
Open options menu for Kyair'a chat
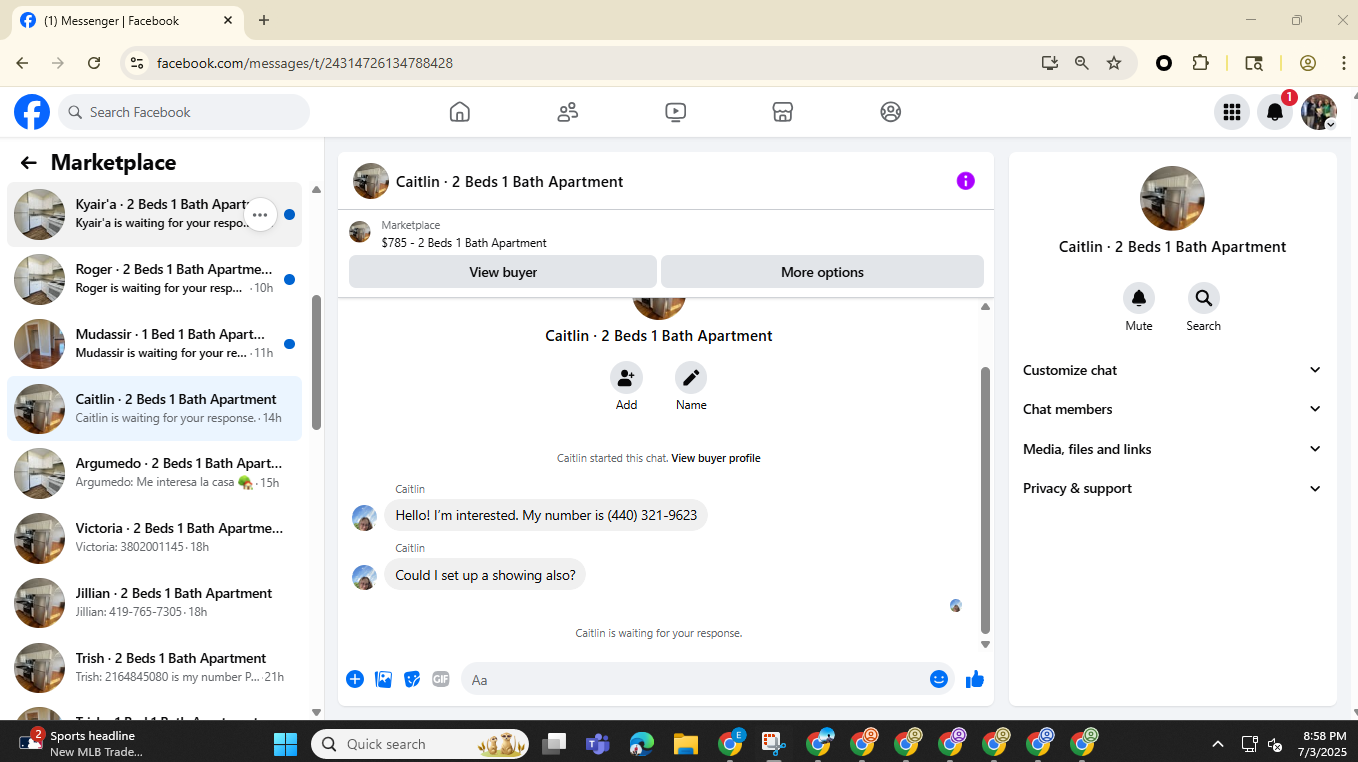point(260,214)
